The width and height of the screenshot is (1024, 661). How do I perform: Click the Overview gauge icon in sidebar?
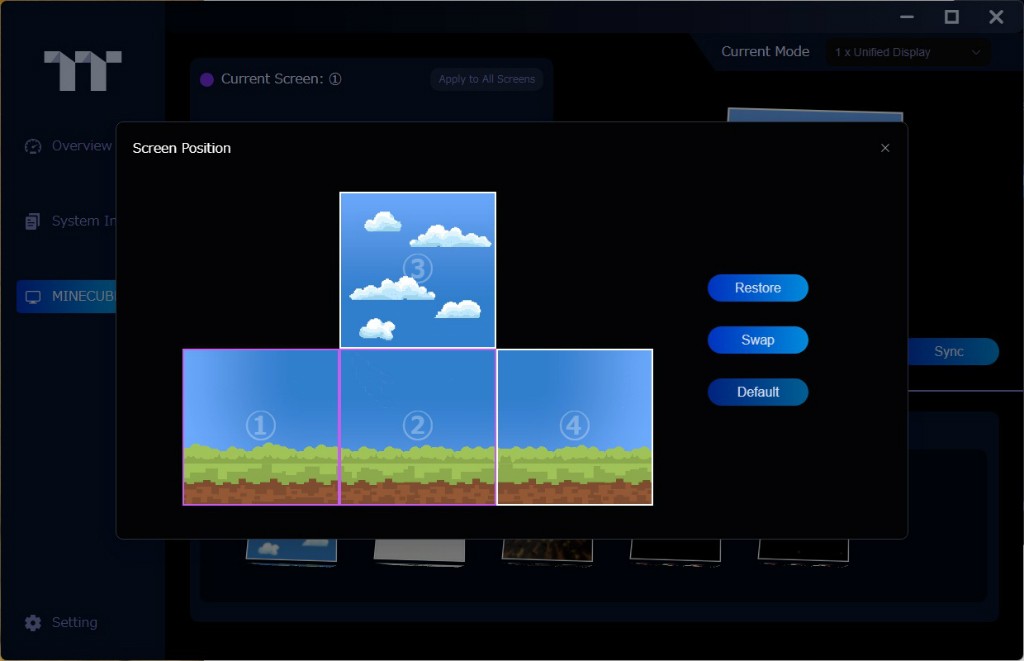coord(33,146)
